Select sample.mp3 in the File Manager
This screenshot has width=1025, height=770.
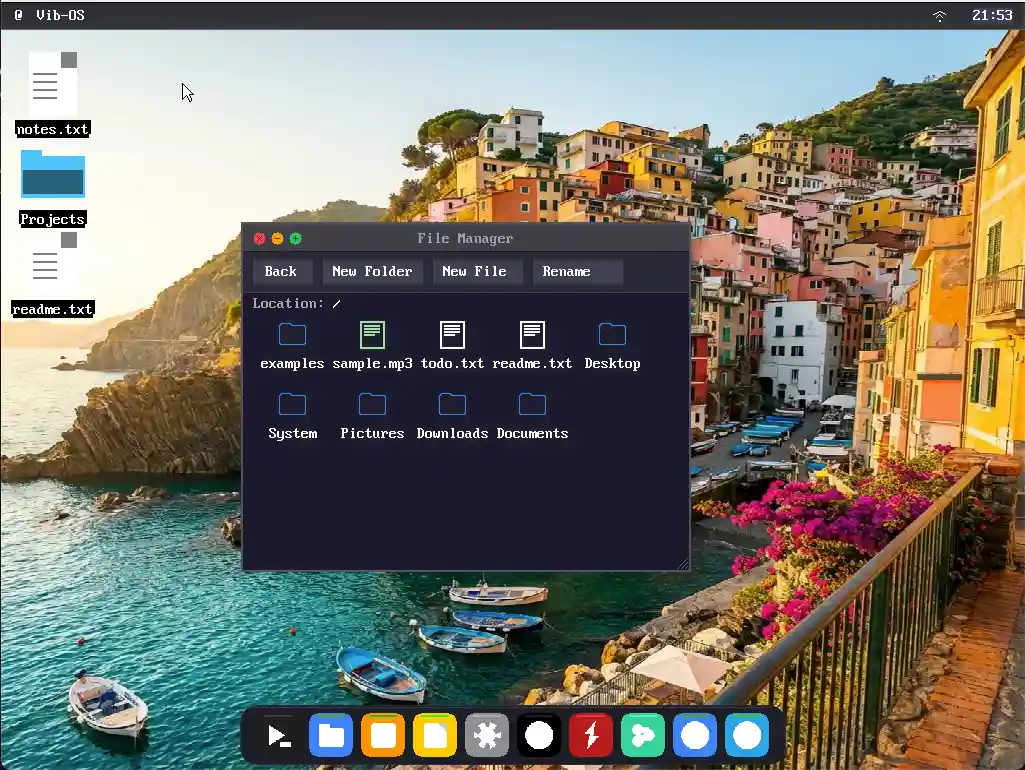coord(372,345)
